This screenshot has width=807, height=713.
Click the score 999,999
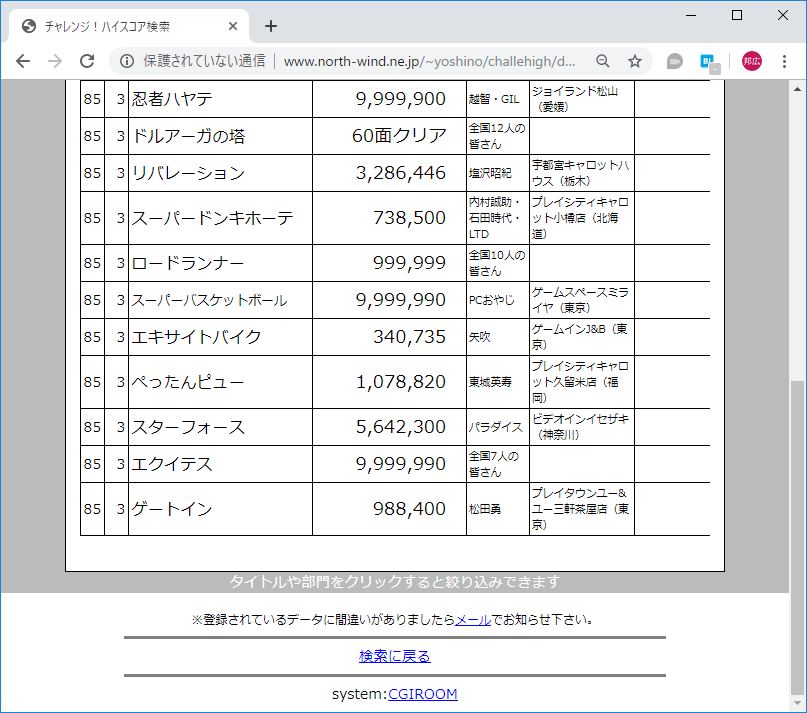pyautogui.click(x=409, y=263)
